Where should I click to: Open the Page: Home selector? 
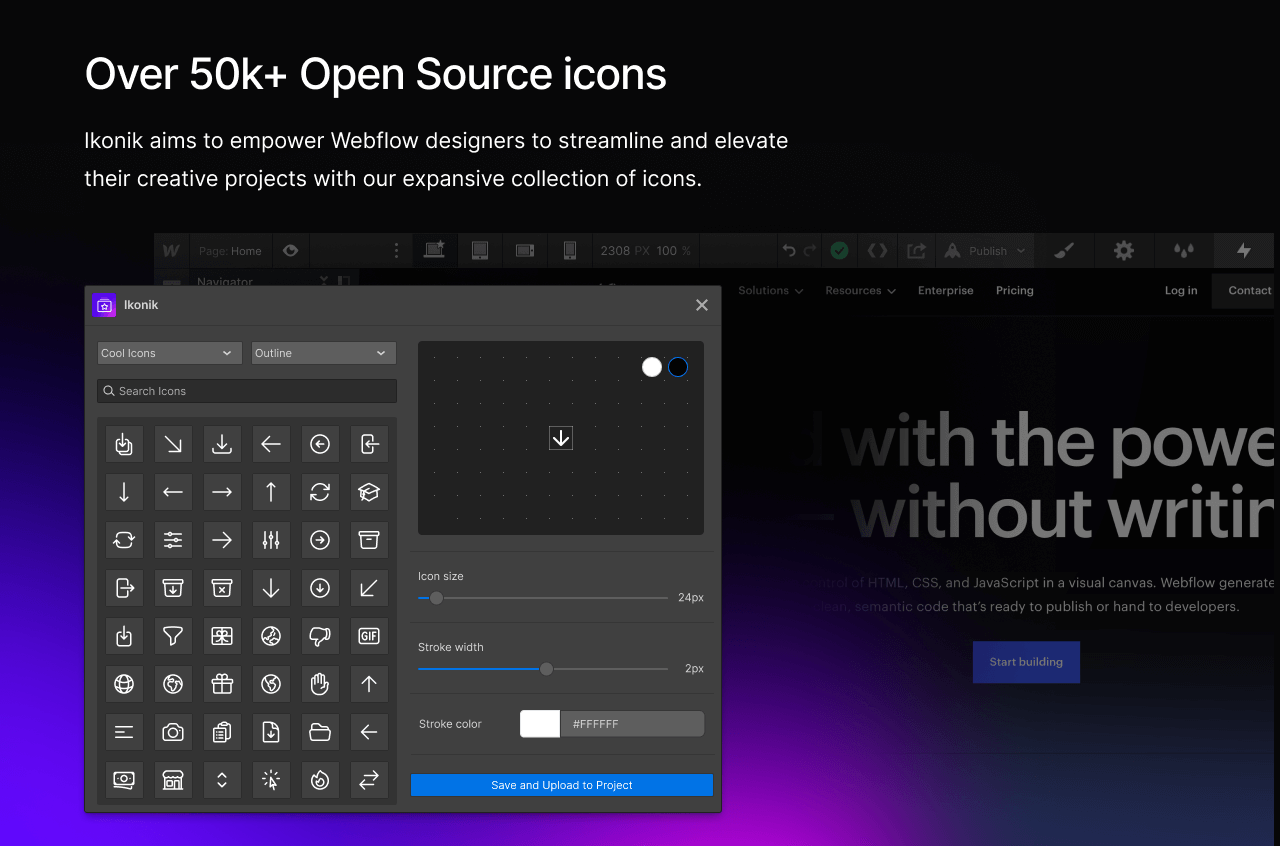point(230,251)
